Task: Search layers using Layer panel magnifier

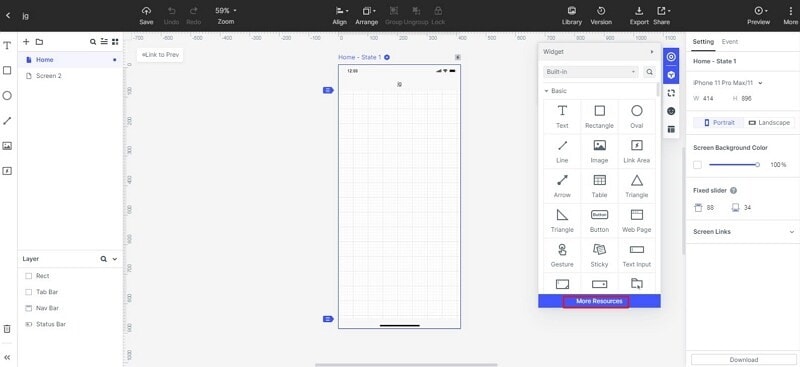Action: pos(104,259)
